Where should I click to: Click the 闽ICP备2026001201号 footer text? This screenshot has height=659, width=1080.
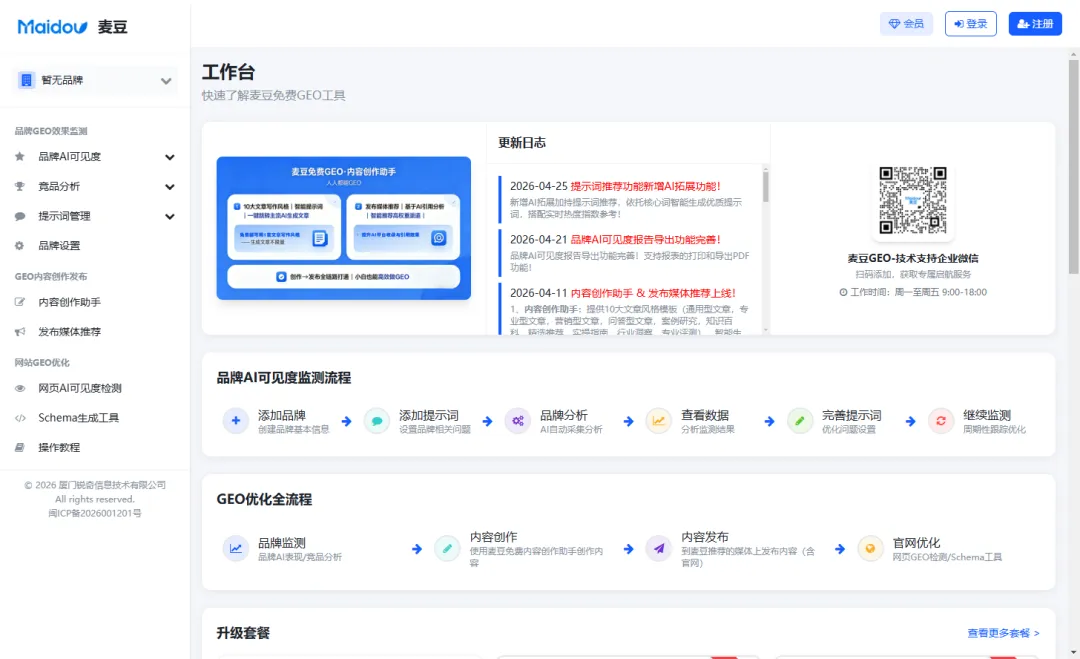tap(95, 514)
